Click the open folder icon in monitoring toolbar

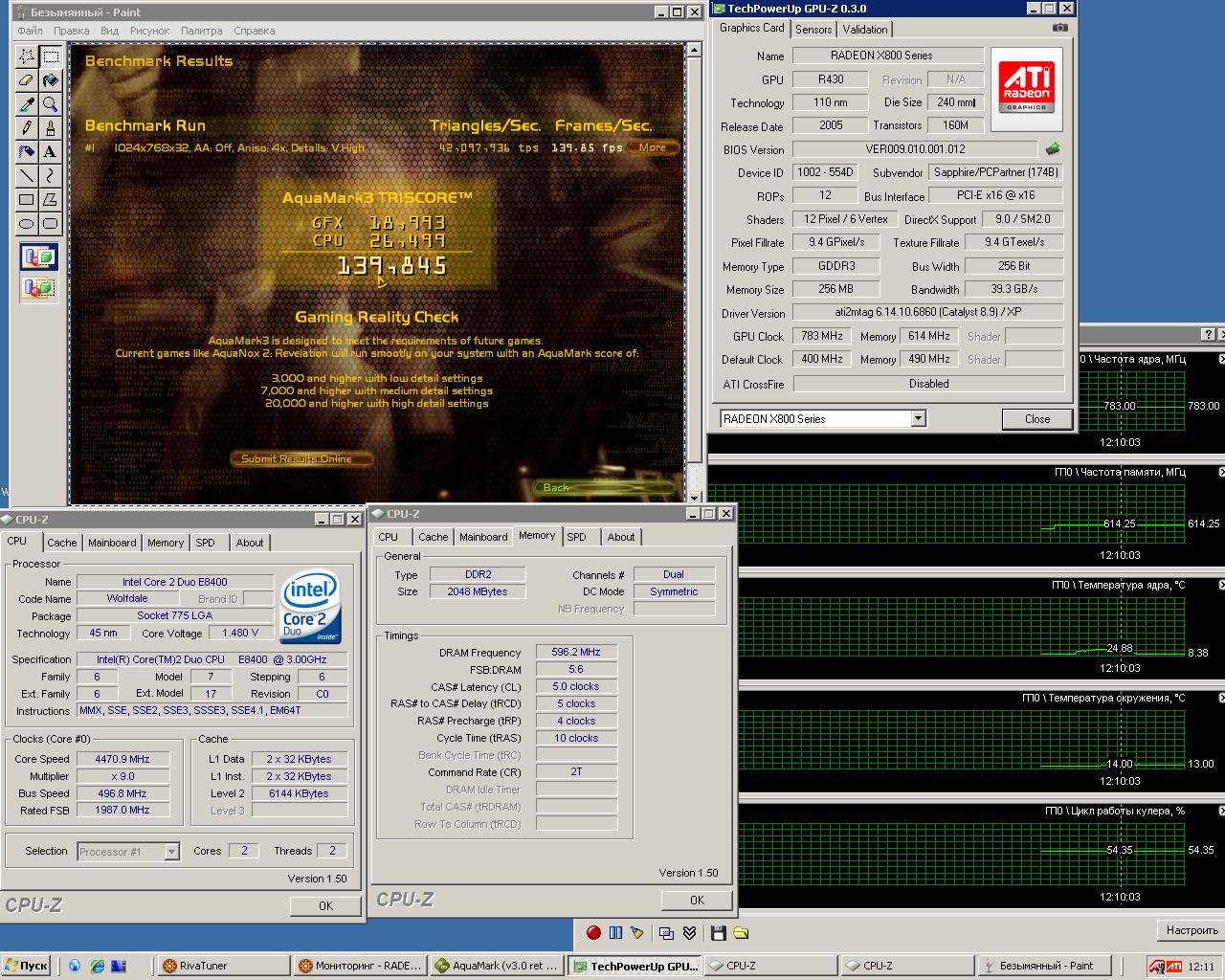point(740,932)
